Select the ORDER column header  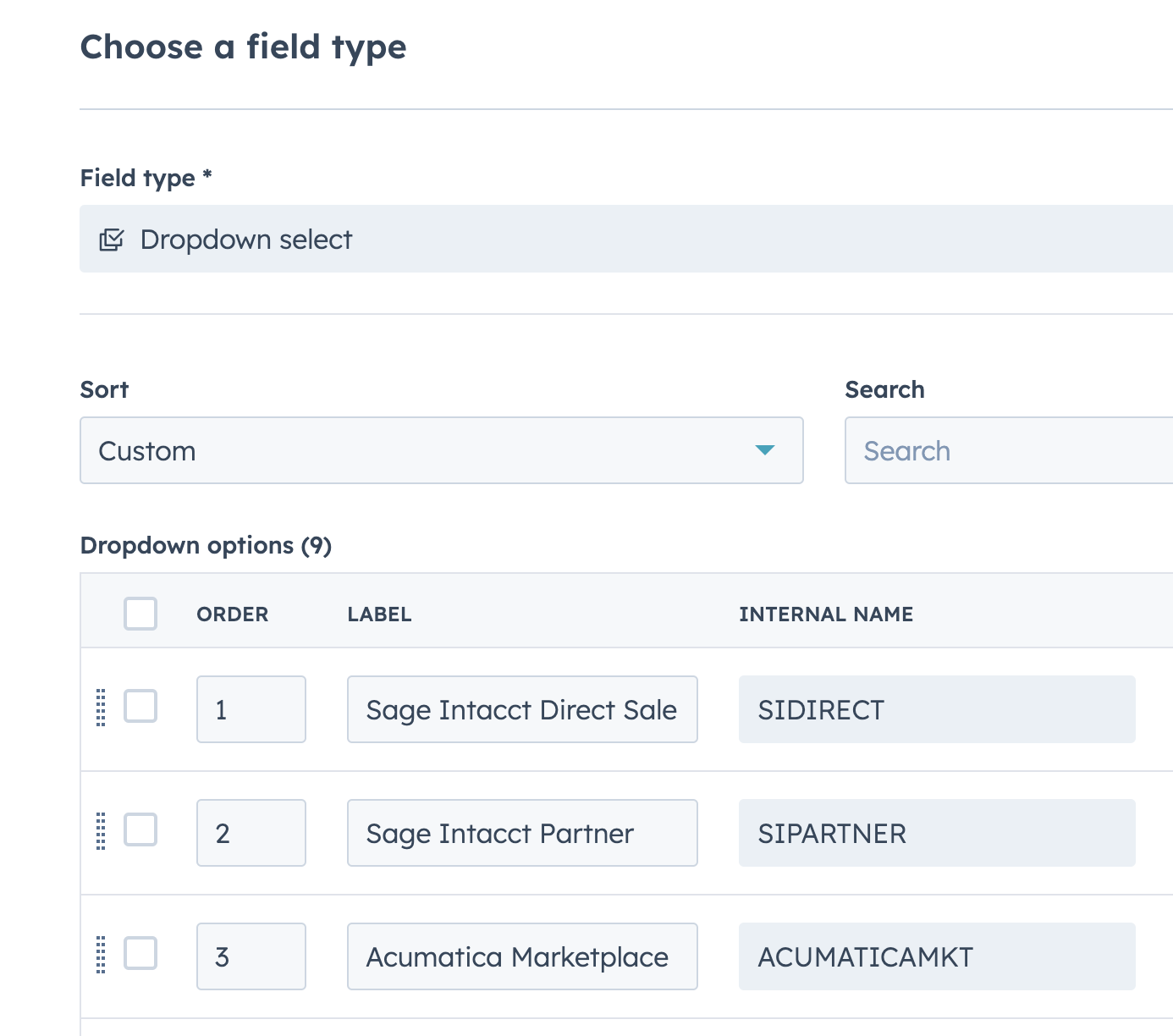tap(232, 614)
